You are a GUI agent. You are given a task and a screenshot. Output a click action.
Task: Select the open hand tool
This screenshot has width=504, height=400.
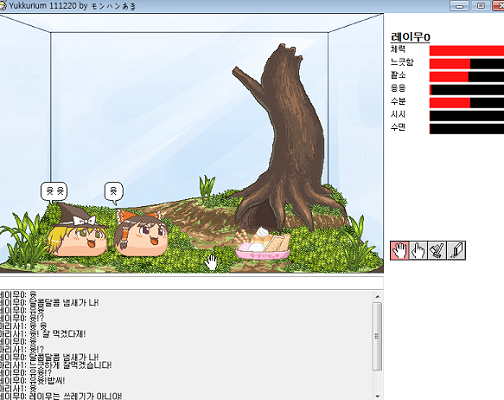399,250
